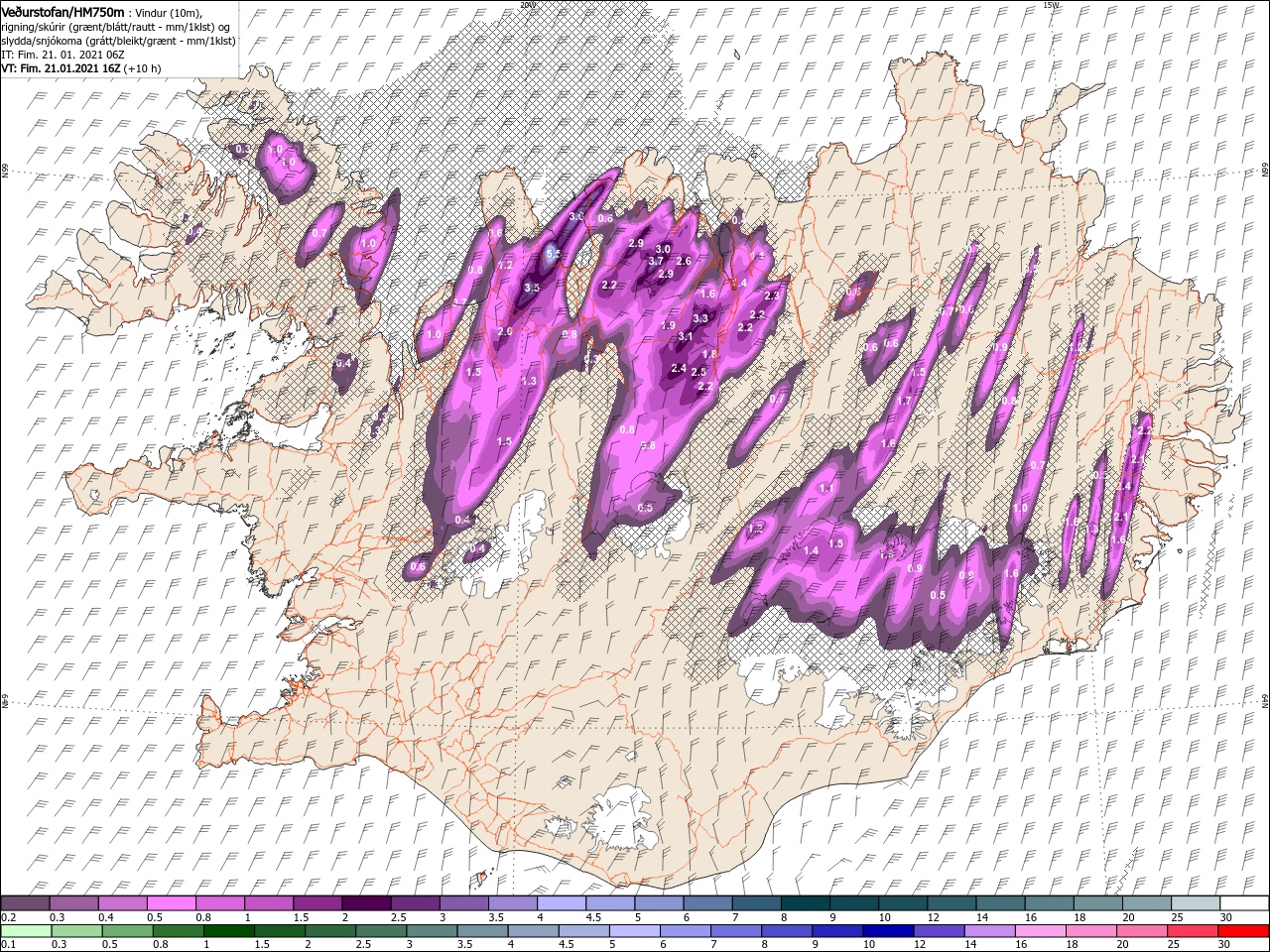Click the 3.7 snowfall value on map

point(656,261)
